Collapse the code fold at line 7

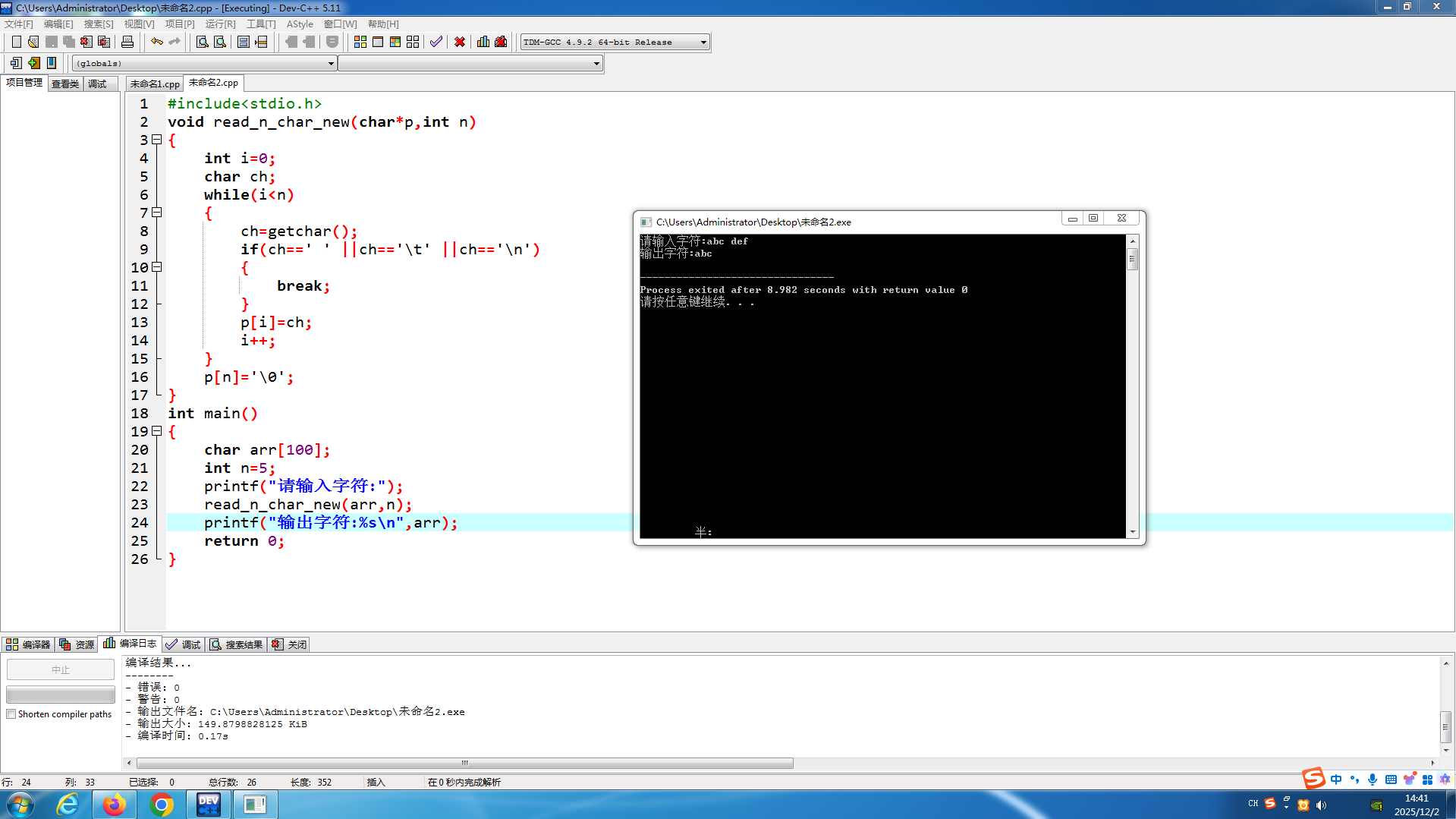157,213
